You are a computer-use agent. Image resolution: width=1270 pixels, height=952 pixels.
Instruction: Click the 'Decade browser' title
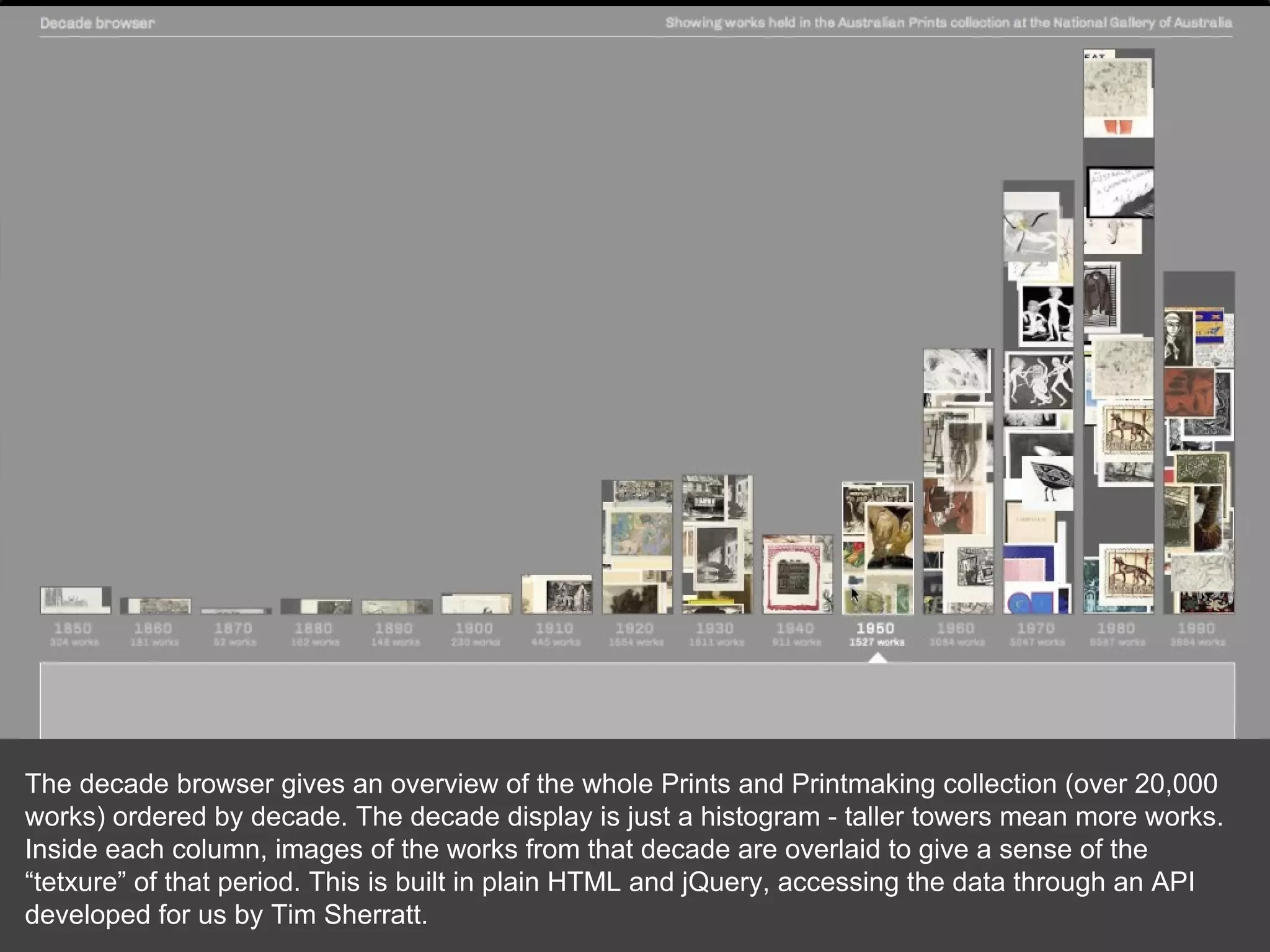pos(97,23)
